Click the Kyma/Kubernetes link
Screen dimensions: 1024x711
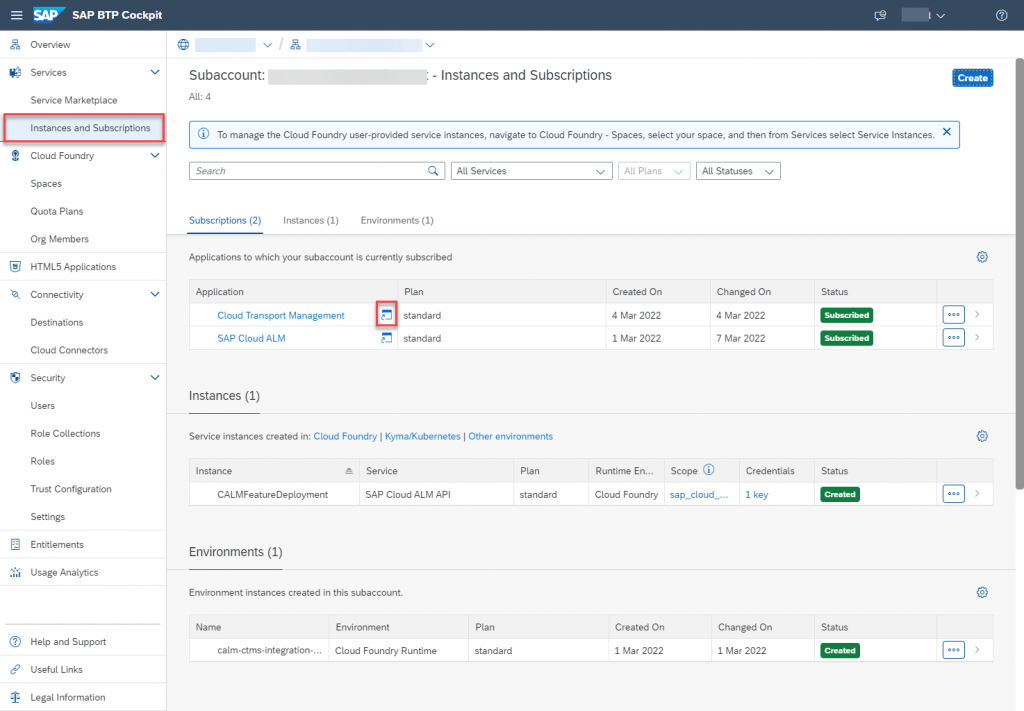[x=423, y=436]
